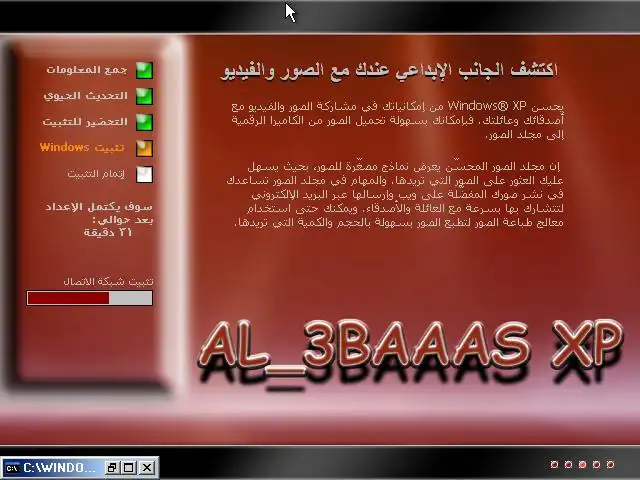Screen dimensions: 640x480
Task: Click the green box beside جمع المعلومات
Action: click(x=144, y=70)
